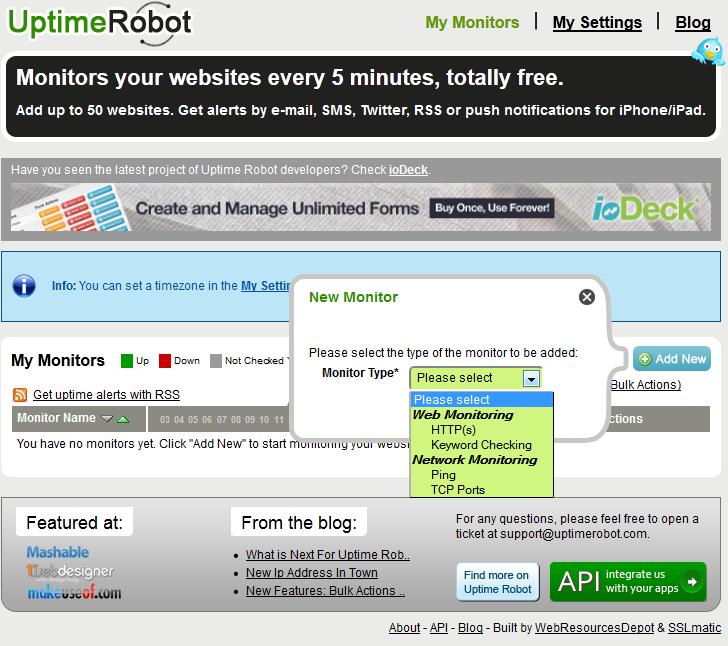
Task: Open My Settings link in info box
Action: pyautogui.click(x=266, y=286)
